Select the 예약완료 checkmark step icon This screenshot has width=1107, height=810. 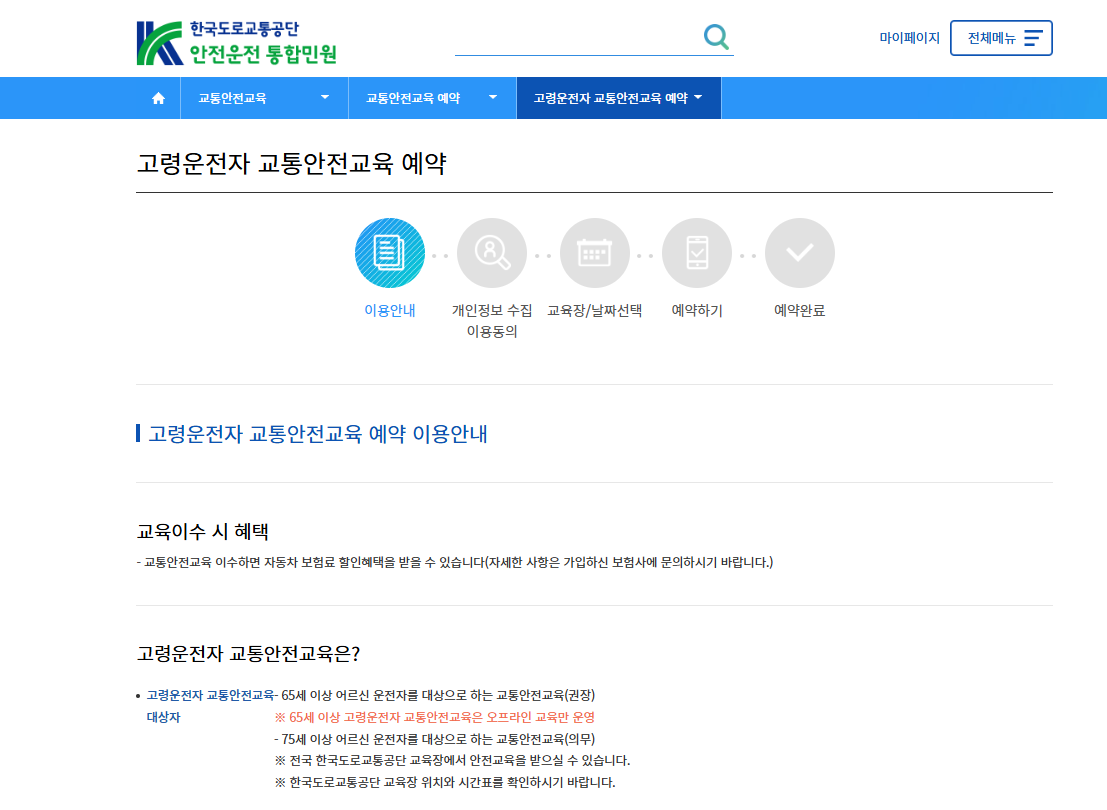(x=799, y=253)
